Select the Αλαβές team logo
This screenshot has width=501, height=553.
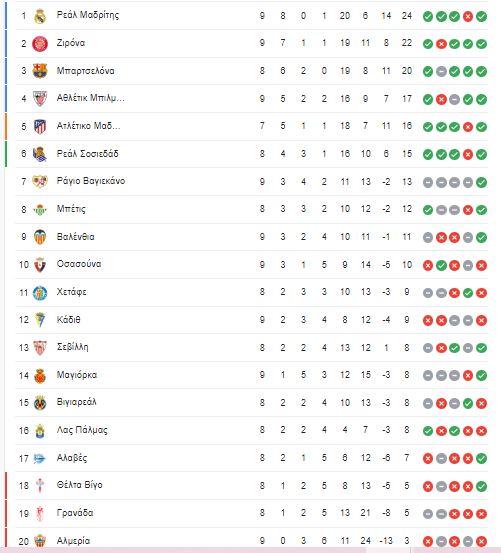click(x=40, y=458)
